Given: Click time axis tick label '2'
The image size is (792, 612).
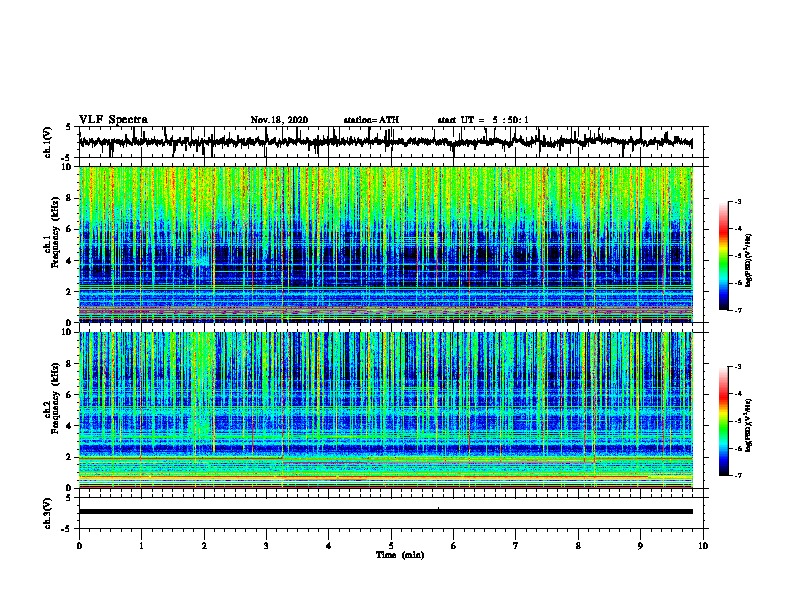Looking at the screenshot, I should 204,546.
